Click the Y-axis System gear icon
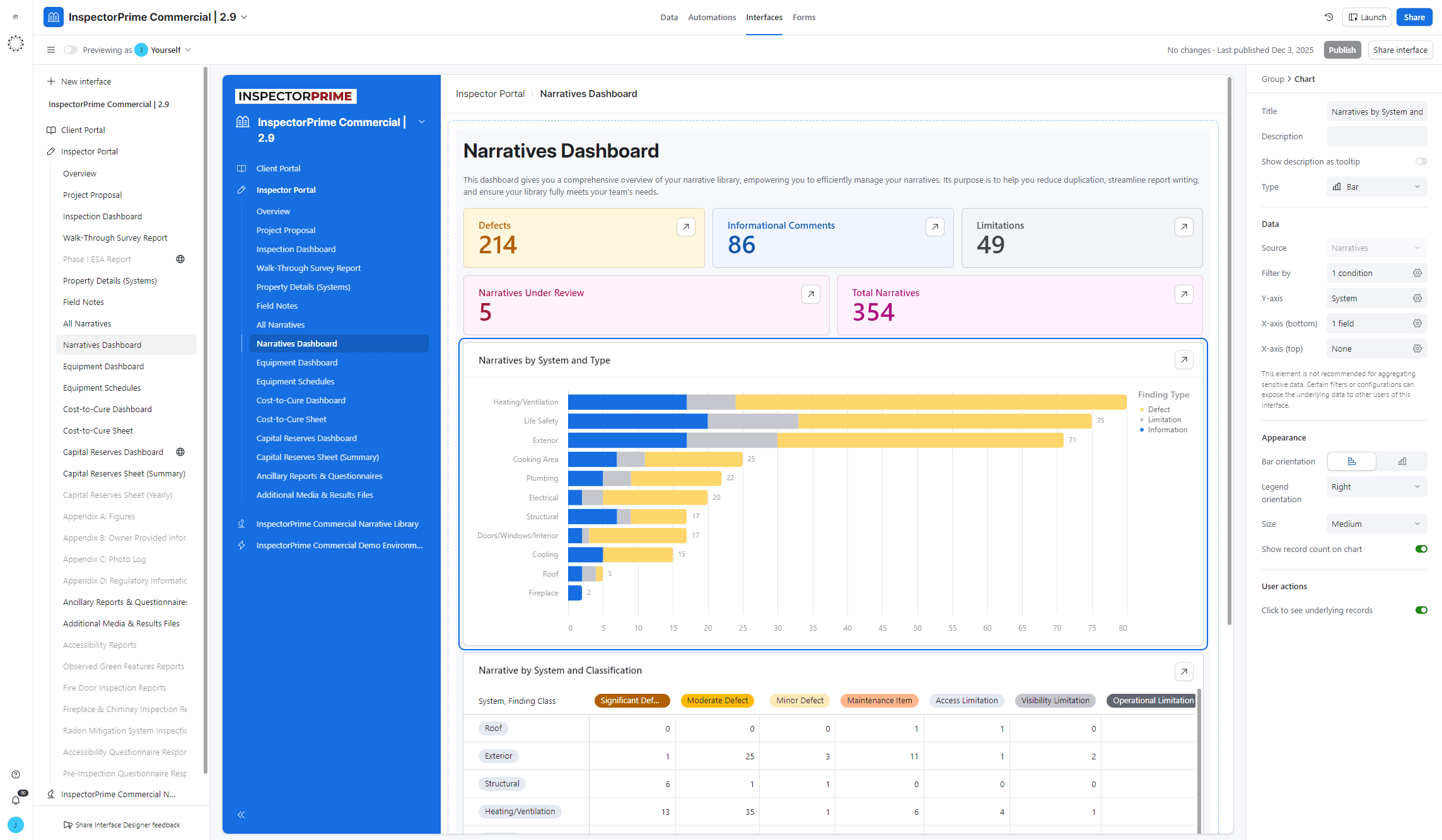 [1417, 298]
